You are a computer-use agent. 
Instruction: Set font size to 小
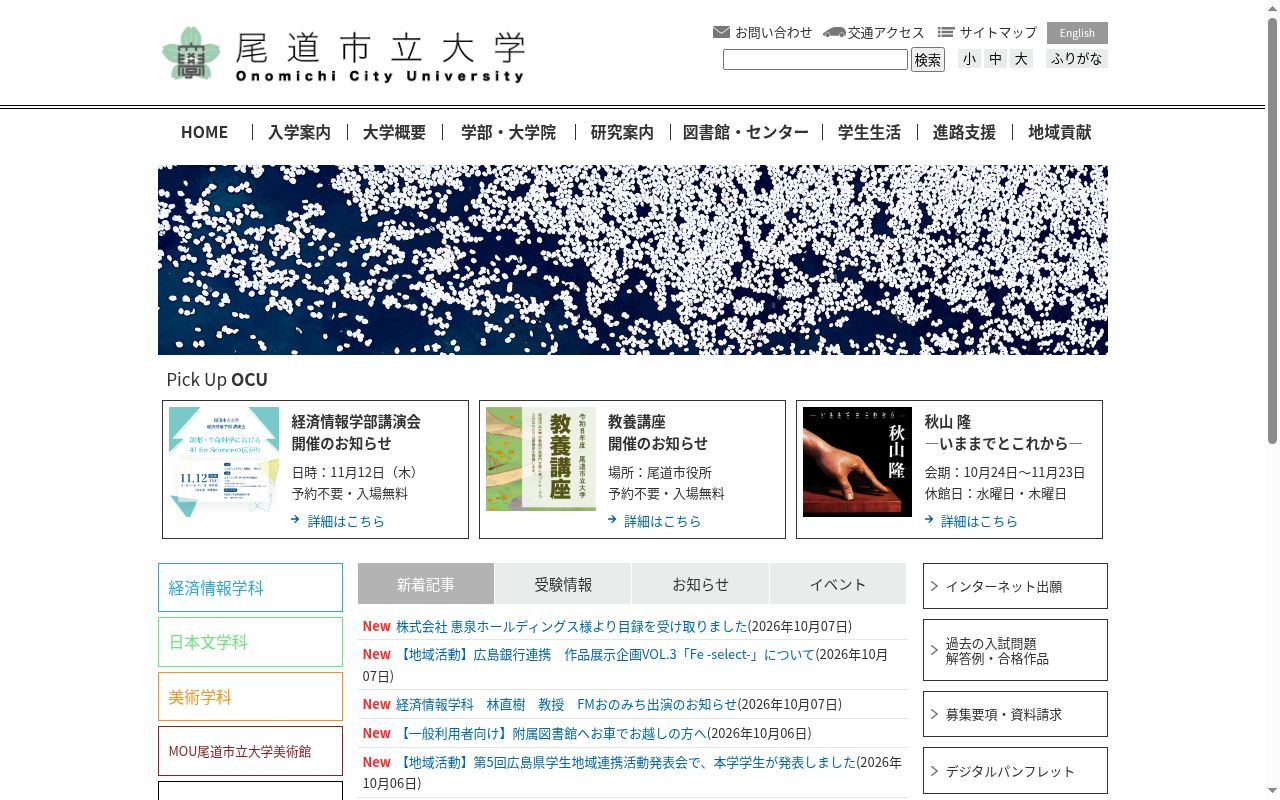[x=969, y=59]
